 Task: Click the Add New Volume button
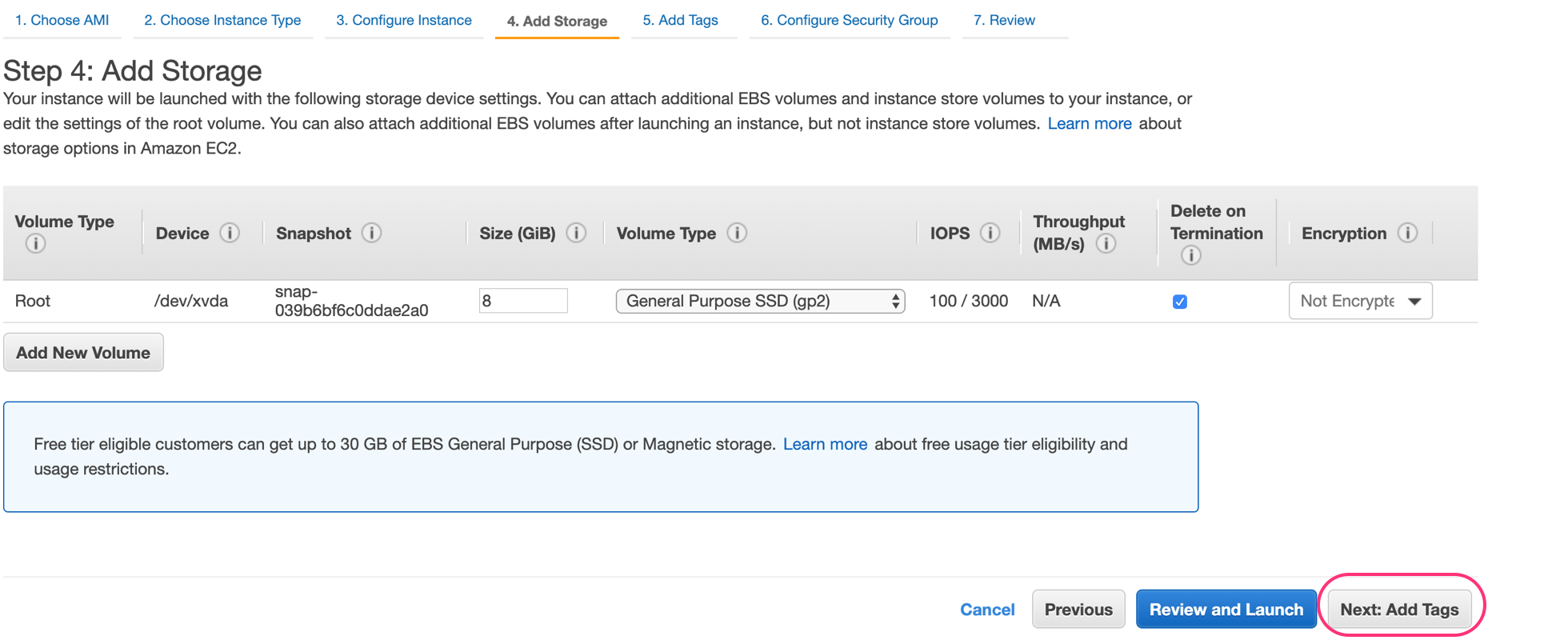(83, 353)
